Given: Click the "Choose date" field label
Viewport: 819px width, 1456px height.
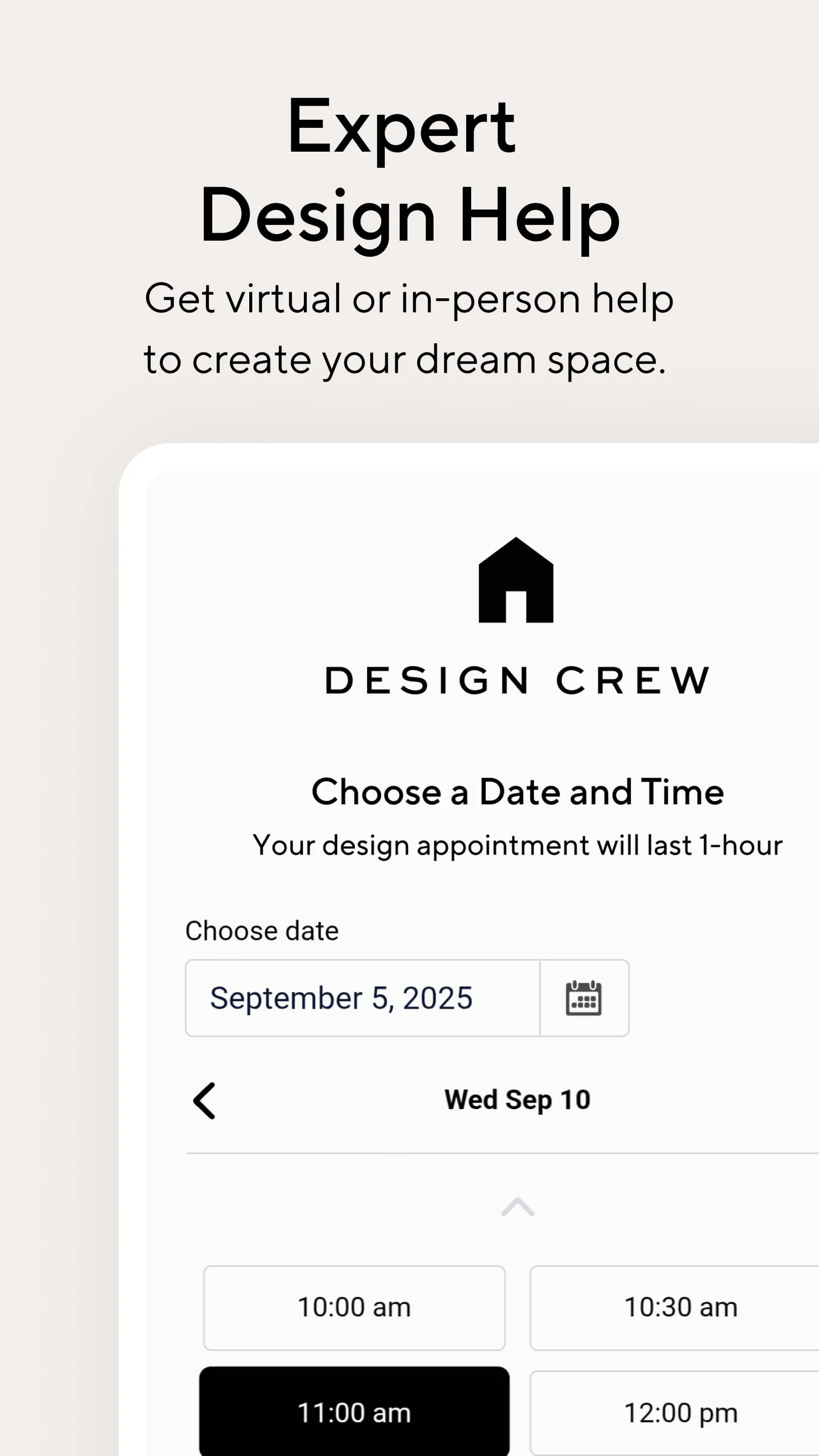Looking at the screenshot, I should [x=262, y=931].
